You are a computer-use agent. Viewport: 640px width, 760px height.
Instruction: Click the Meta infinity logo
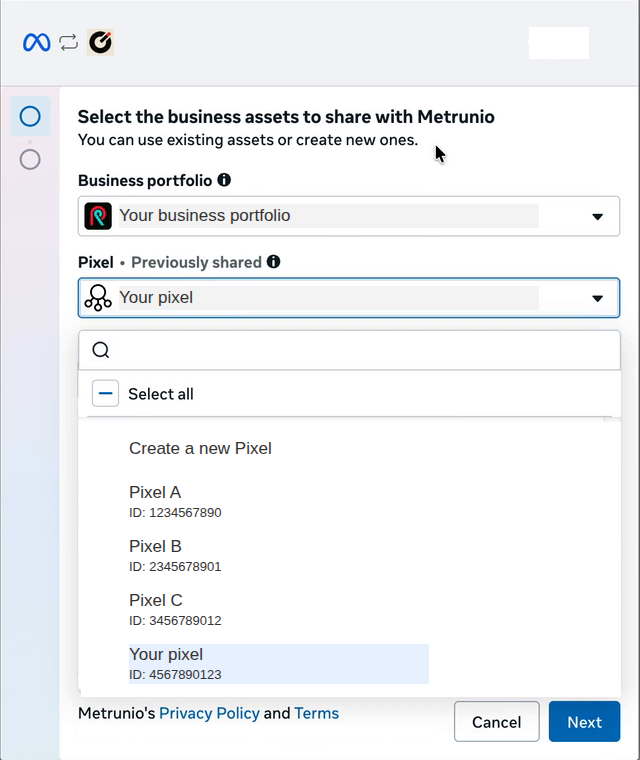point(36,43)
